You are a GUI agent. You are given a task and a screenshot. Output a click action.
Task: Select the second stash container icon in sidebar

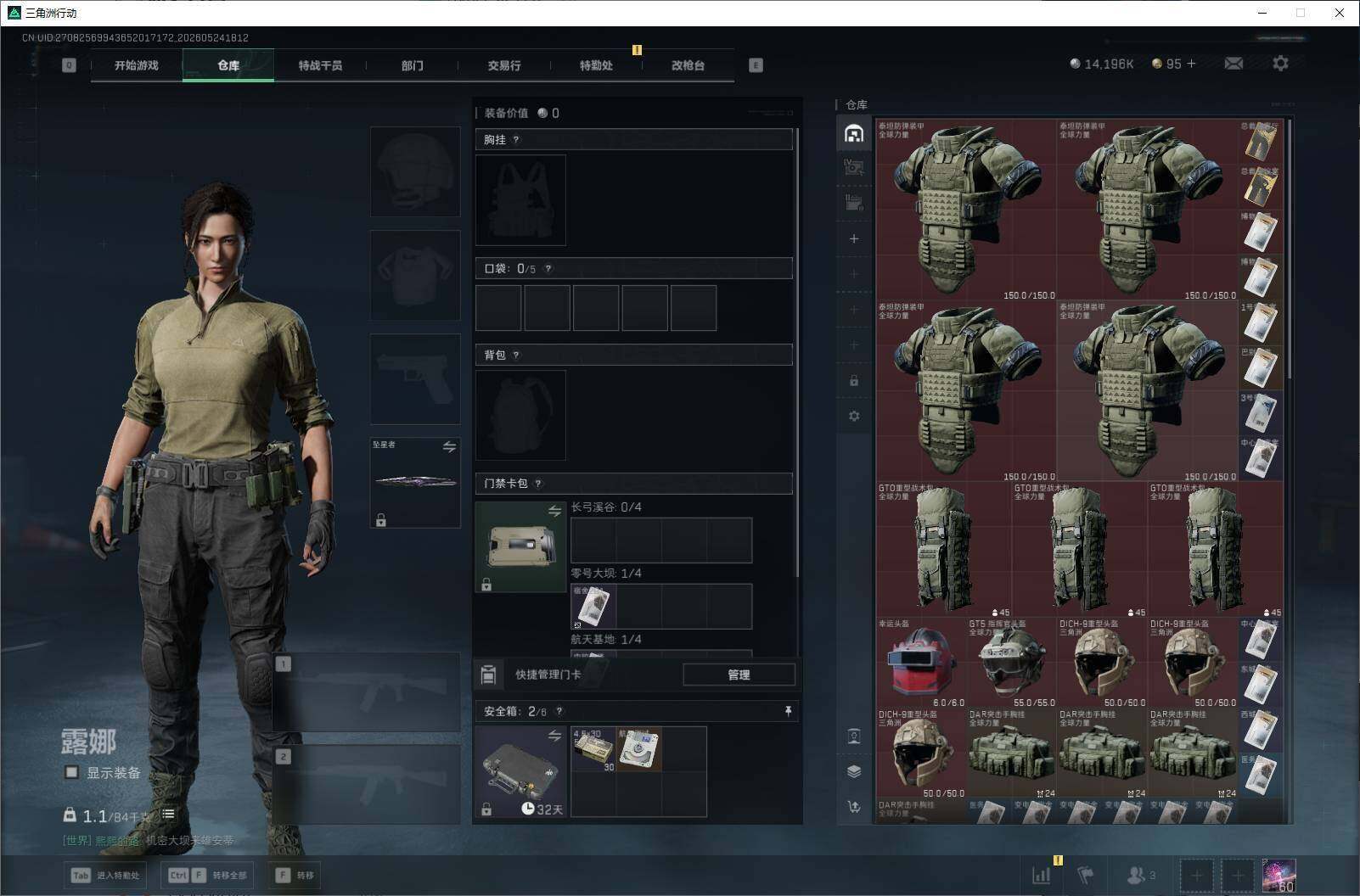point(854,167)
